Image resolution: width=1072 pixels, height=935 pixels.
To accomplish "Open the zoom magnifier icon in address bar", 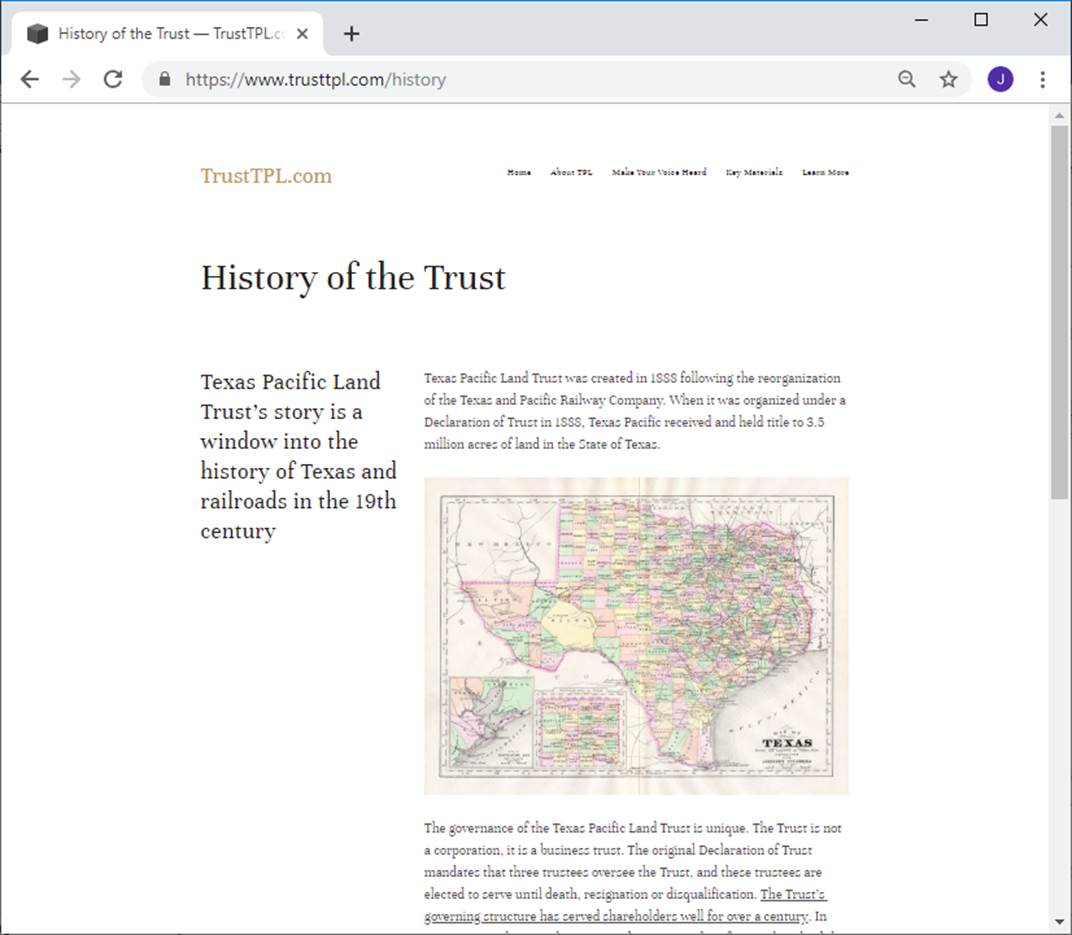I will [x=906, y=80].
